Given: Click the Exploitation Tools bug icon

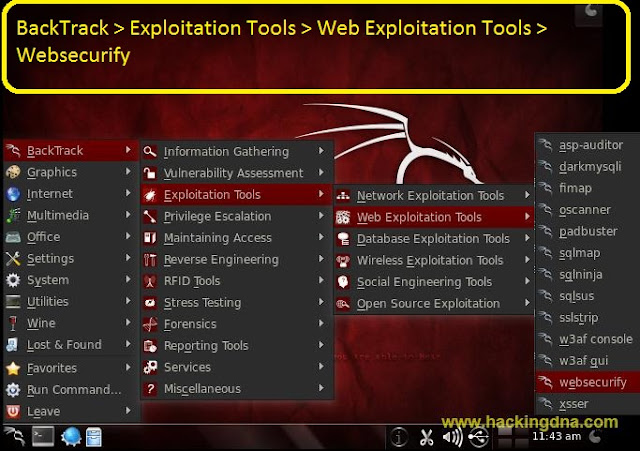Looking at the screenshot, I should coord(150,195).
